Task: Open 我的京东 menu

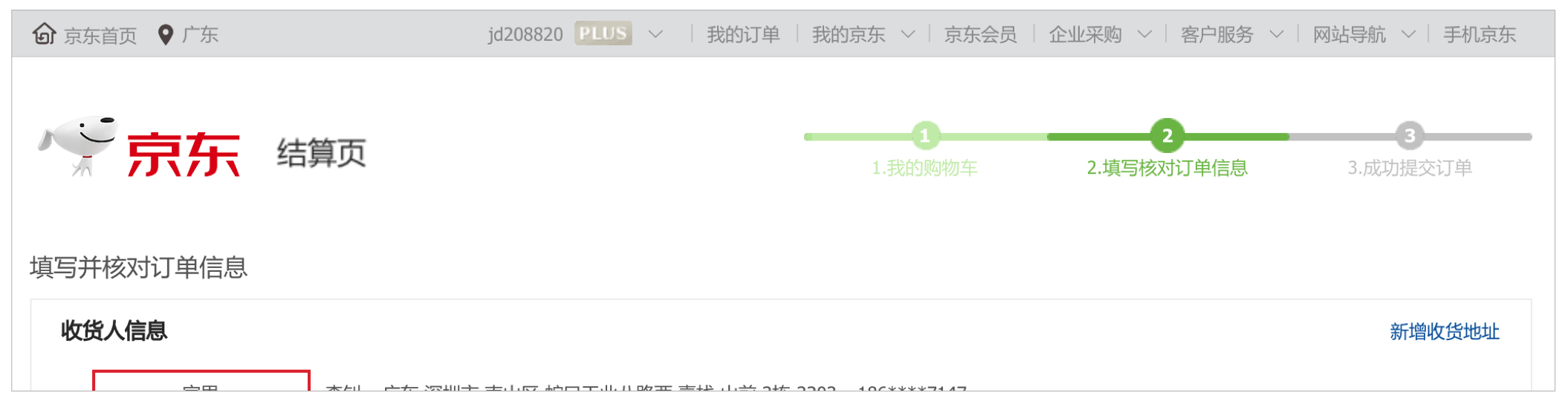Action: click(849, 34)
